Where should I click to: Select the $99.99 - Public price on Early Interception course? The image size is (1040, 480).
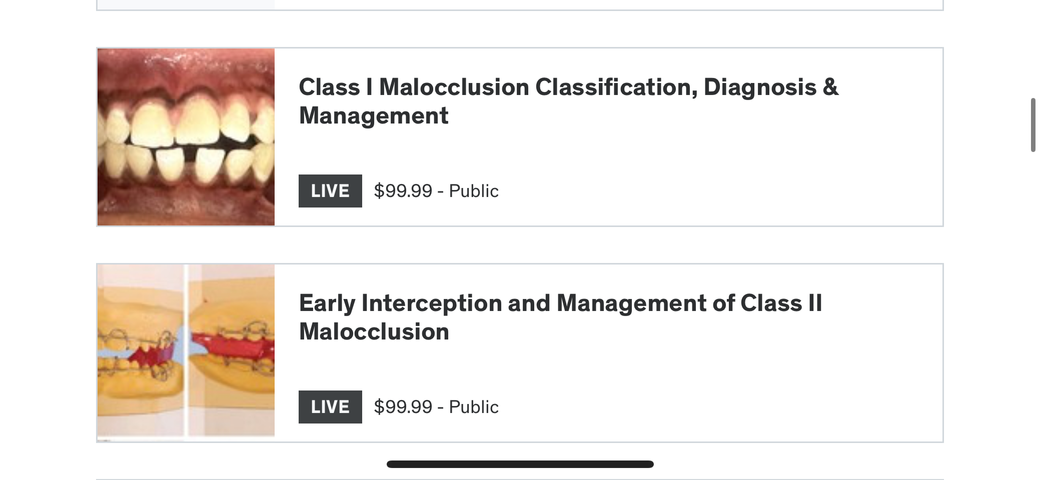point(436,407)
